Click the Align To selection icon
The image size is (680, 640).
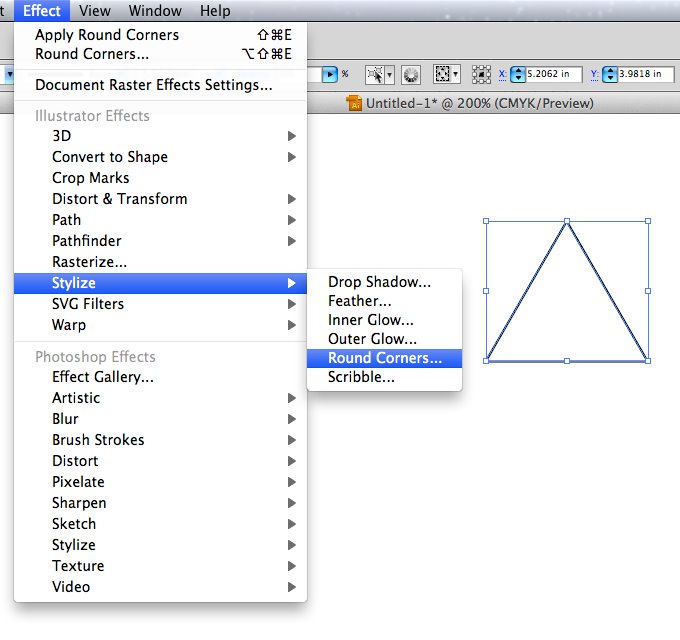440,75
